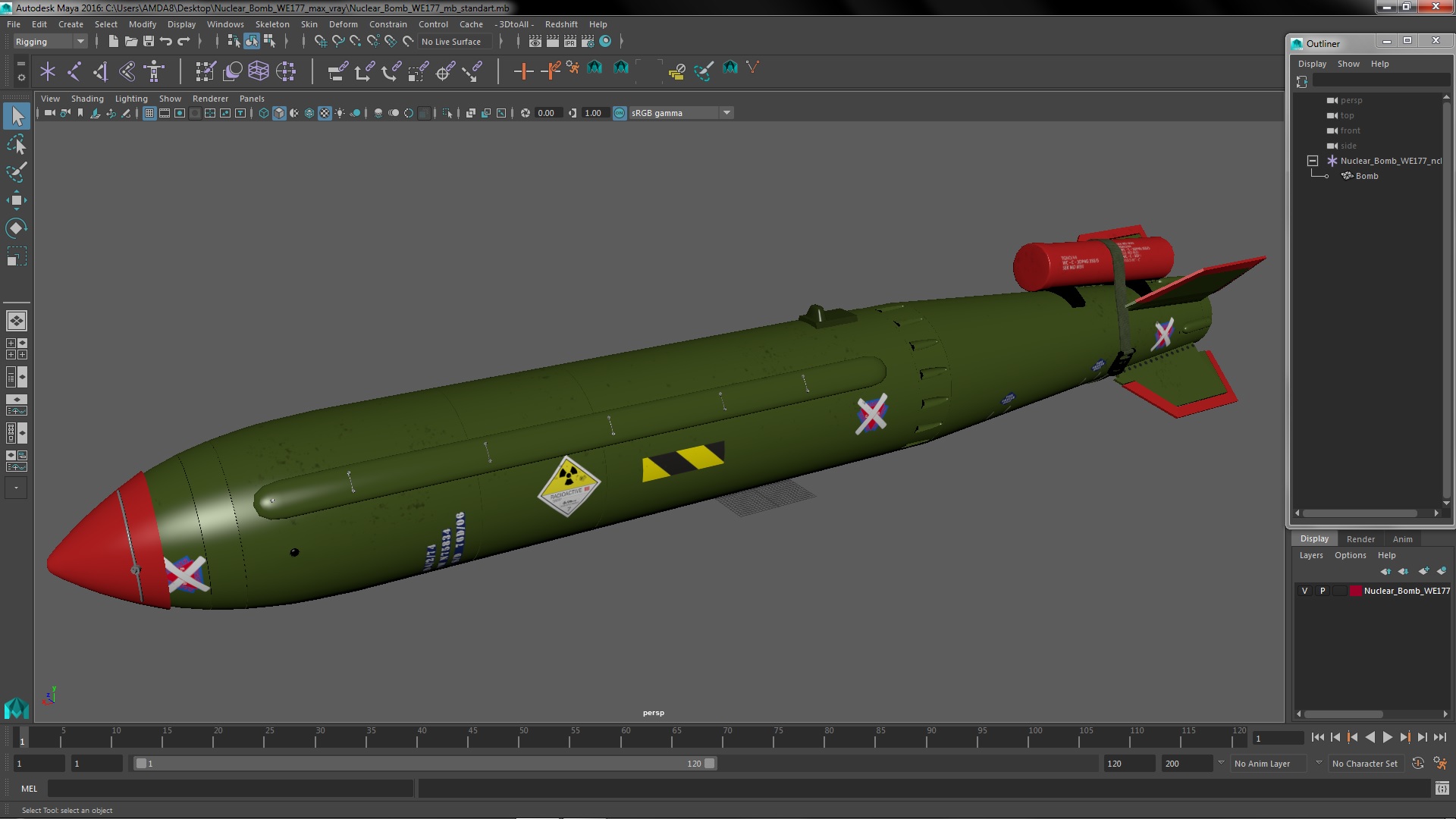
Task: Collapse the Nuclear_Bomb_WE177 outliner node
Action: 1313,161
